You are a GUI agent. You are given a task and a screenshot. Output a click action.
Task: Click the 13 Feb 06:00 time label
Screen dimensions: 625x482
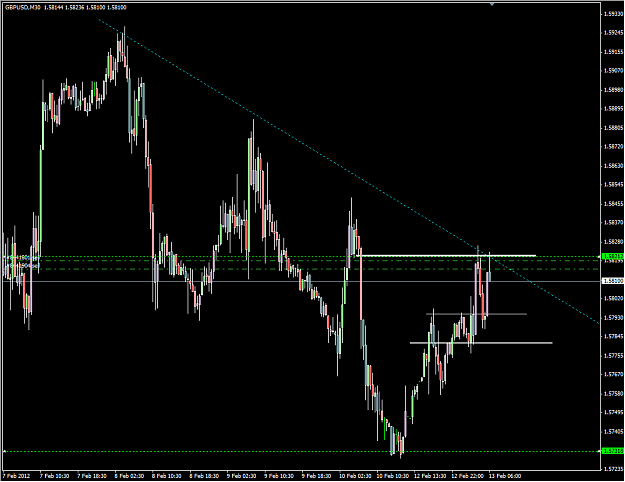tap(505, 476)
